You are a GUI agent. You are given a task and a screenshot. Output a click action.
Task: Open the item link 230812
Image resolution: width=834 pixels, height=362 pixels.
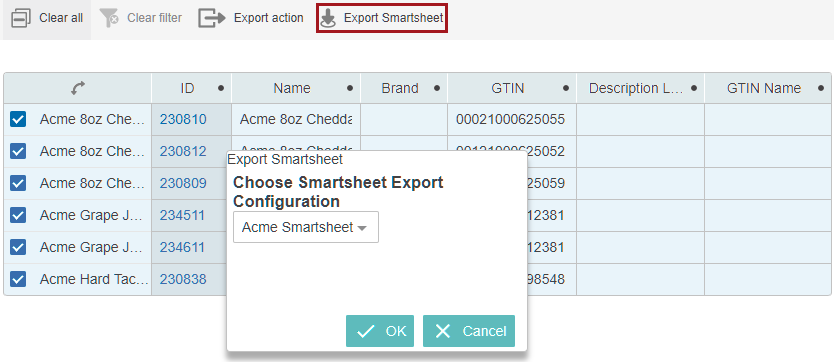click(x=183, y=151)
